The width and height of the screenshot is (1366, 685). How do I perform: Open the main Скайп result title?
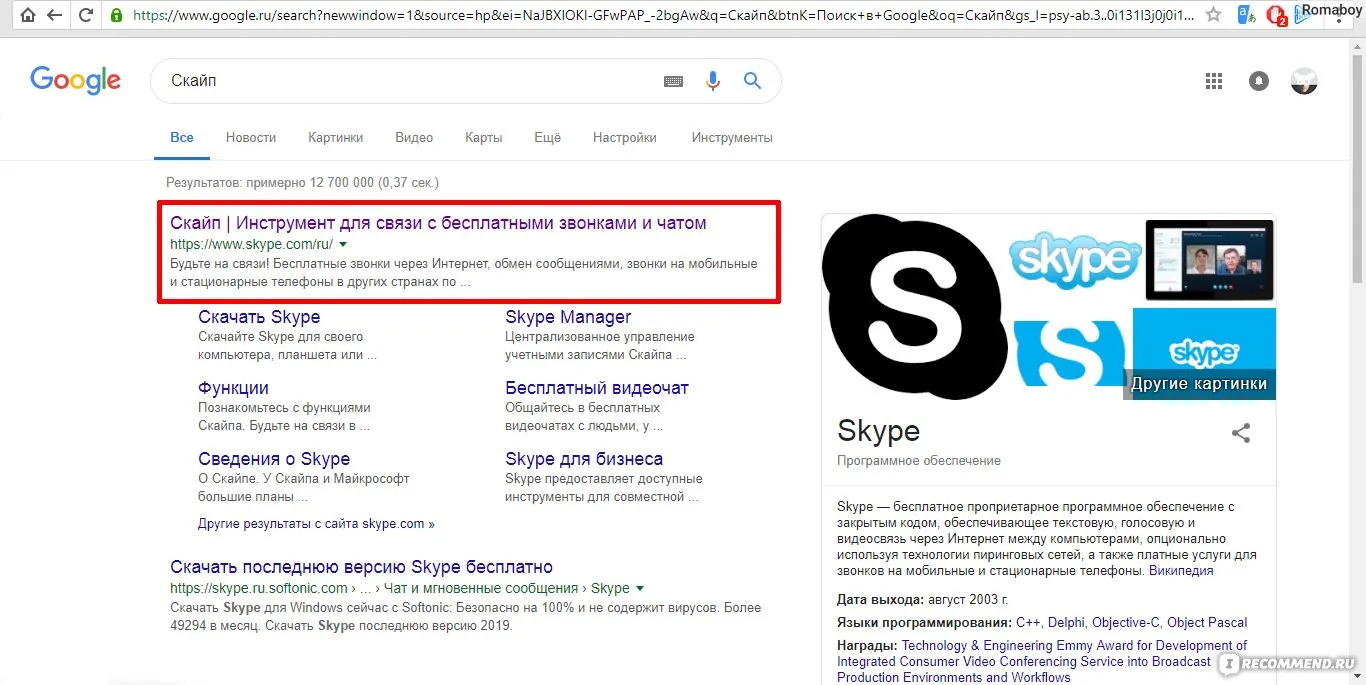point(438,223)
